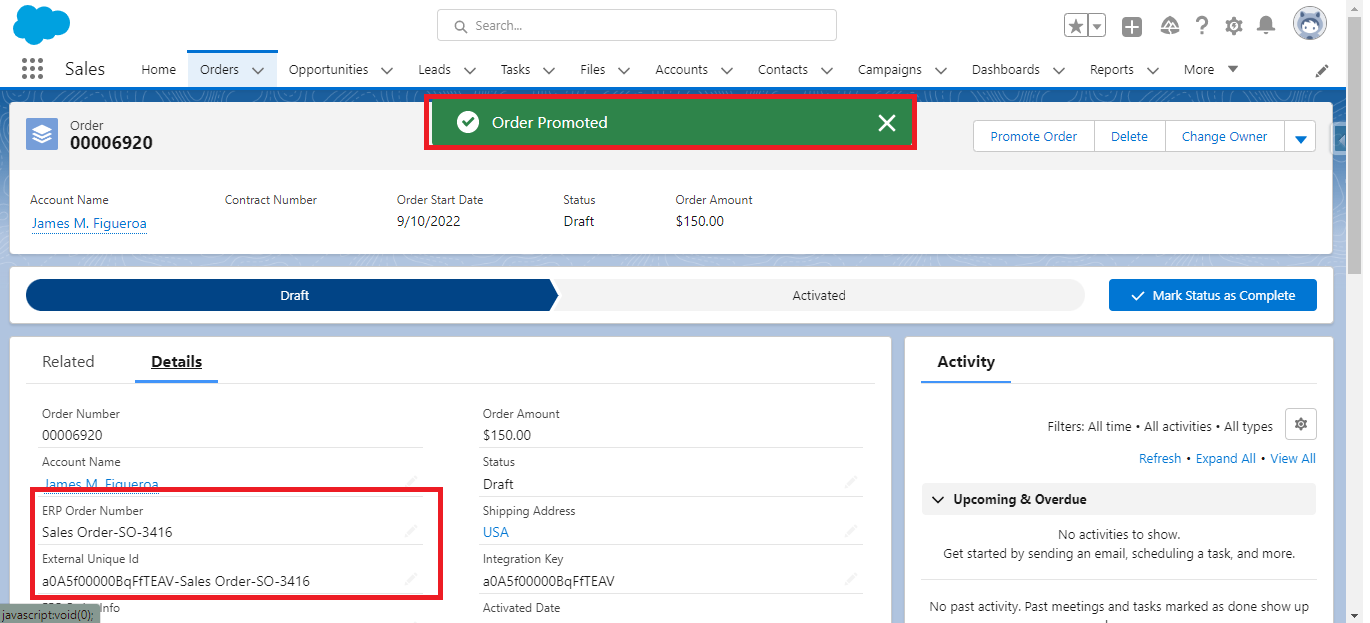Open the Favorites star icon
The width and height of the screenshot is (1370, 623).
1076,26
